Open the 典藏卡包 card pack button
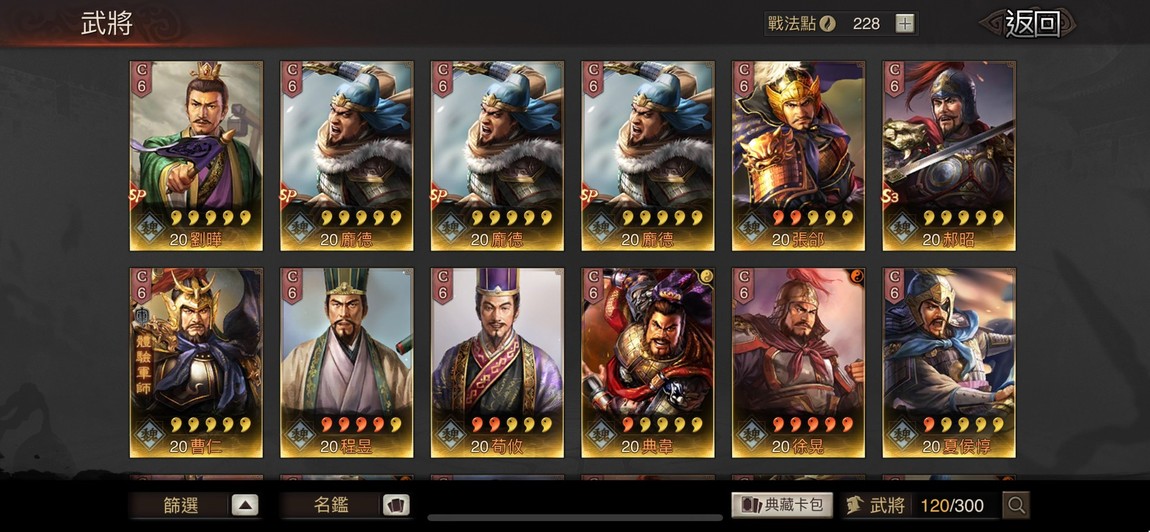Image resolution: width=1150 pixels, height=532 pixels. [782, 505]
